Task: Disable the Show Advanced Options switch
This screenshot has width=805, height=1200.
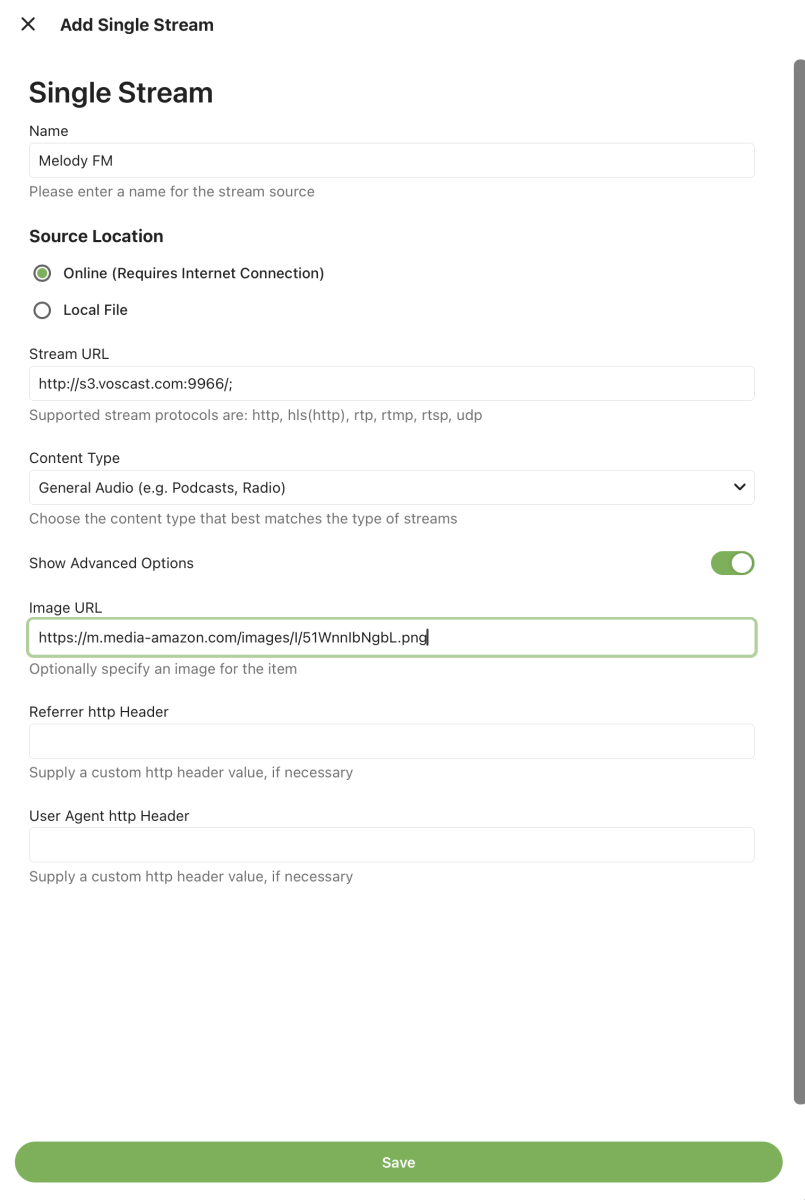Action: point(732,563)
